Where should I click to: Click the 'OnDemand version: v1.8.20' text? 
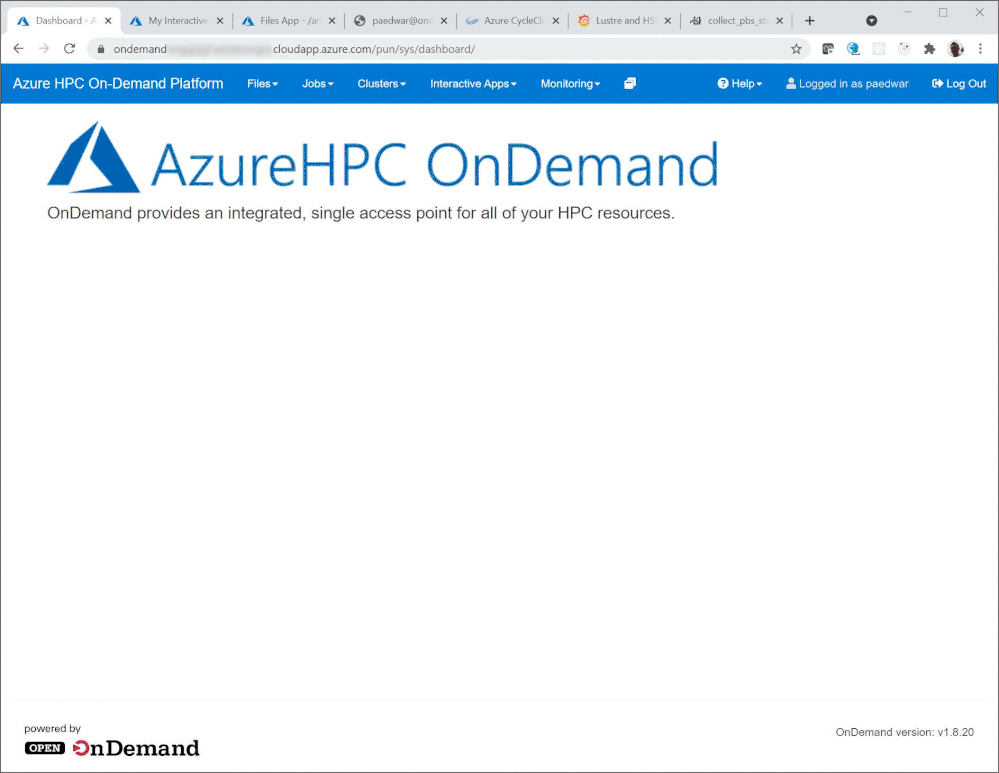click(x=905, y=732)
